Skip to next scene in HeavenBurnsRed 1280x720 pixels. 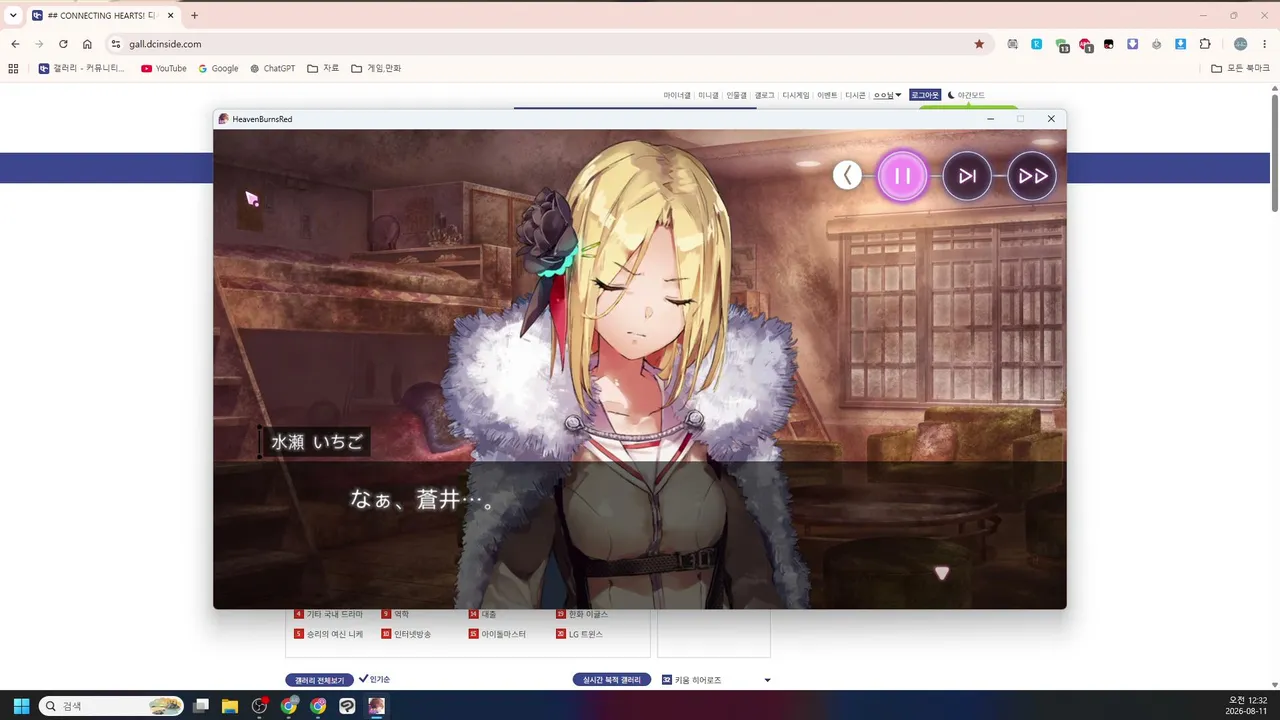pos(967,176)
